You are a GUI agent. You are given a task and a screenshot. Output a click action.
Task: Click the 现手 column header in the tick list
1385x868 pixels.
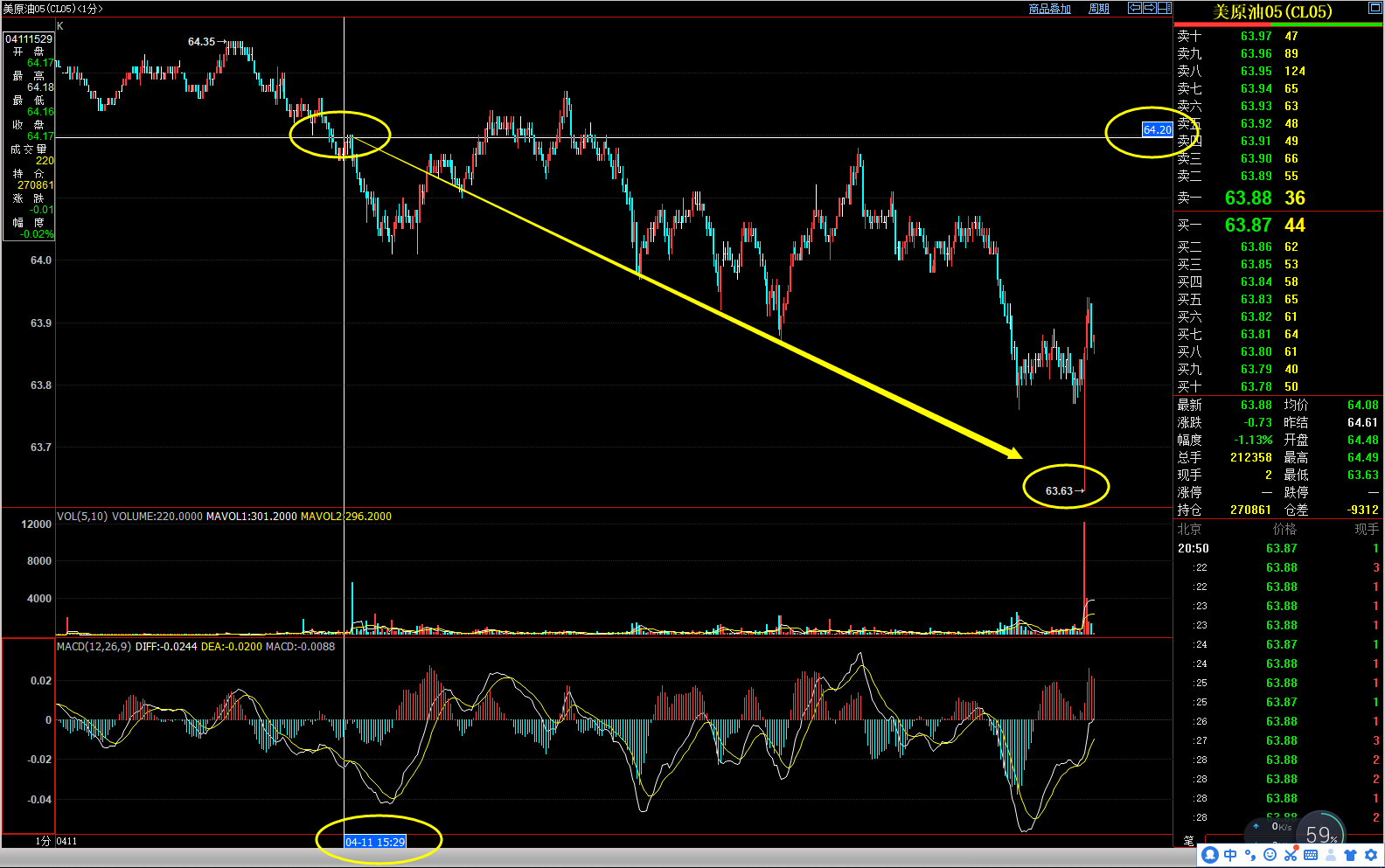point(1367,529)
